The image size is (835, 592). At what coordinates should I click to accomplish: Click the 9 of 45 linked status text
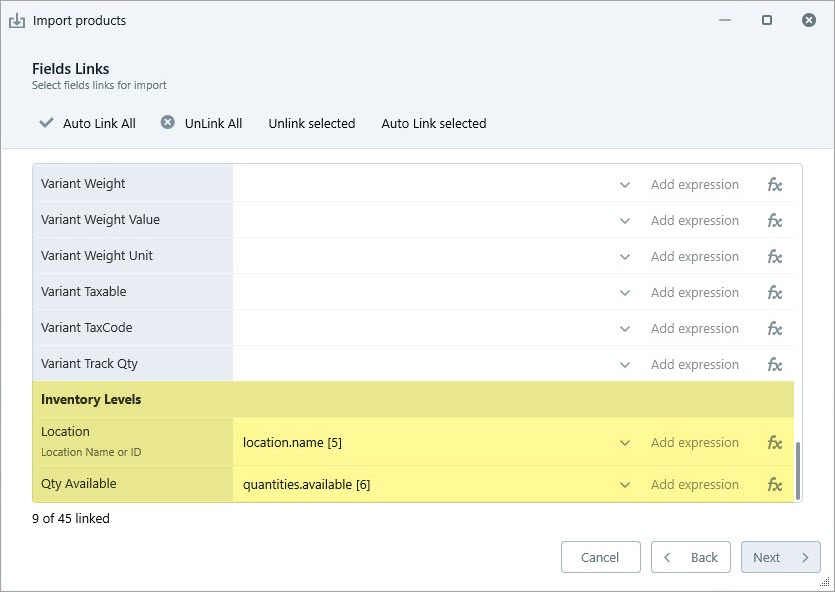[71, 519]
